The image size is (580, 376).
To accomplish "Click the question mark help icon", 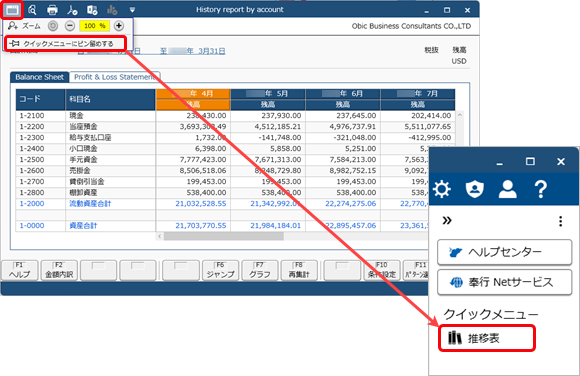I will point(540,189).
